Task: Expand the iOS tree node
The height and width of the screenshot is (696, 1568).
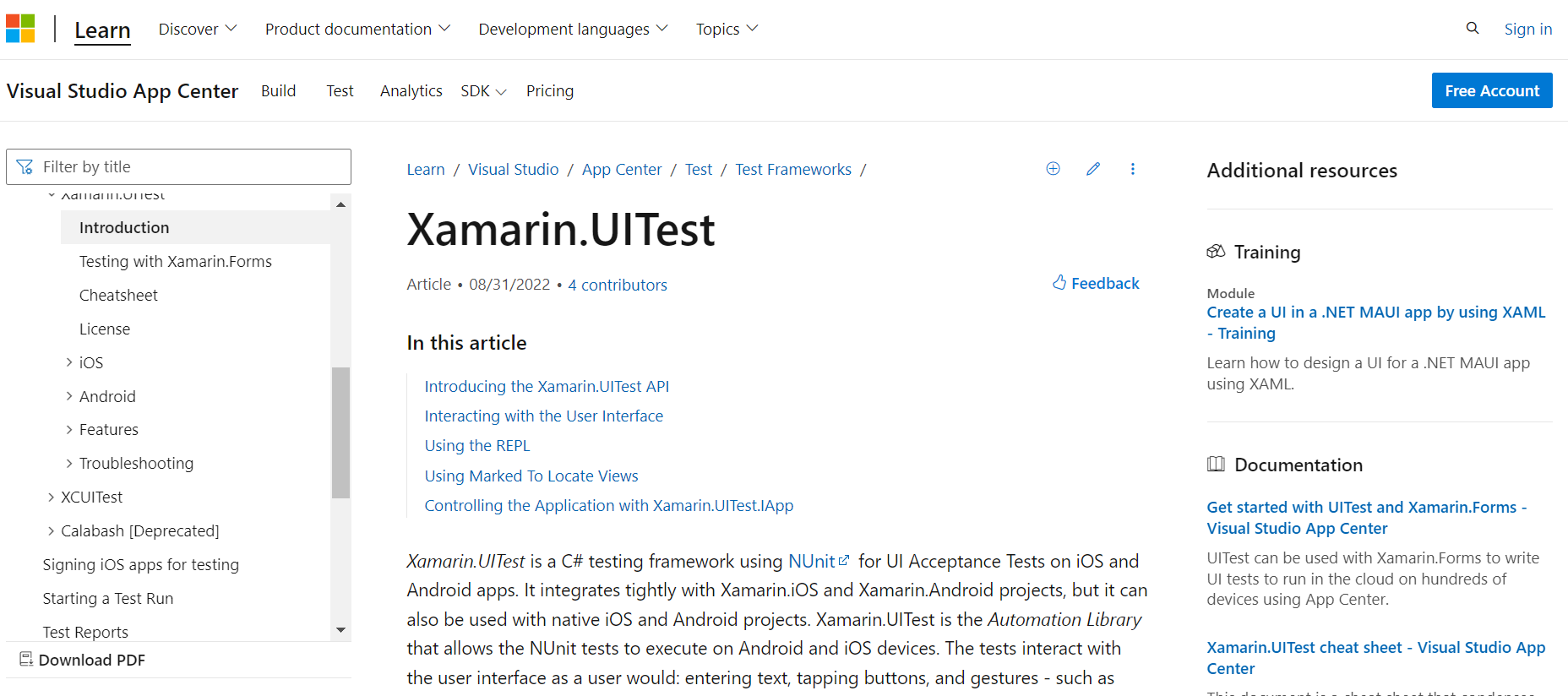Action: coord(69,362)
